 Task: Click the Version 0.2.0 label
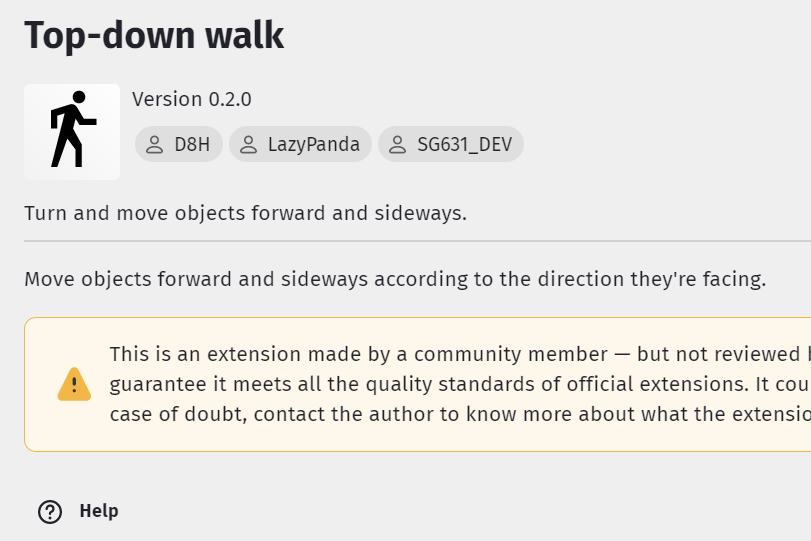tap(192, 99)
